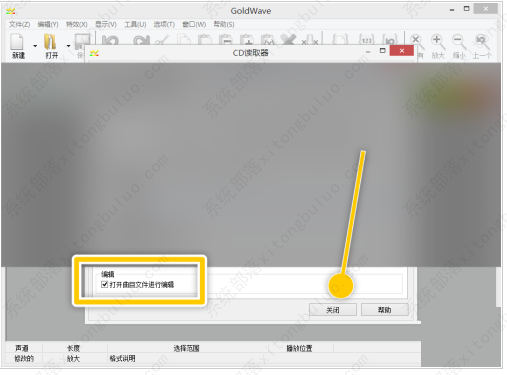
Task: Click the 缩小 zoom out magnifier
Action: click(x=459, y=42)
